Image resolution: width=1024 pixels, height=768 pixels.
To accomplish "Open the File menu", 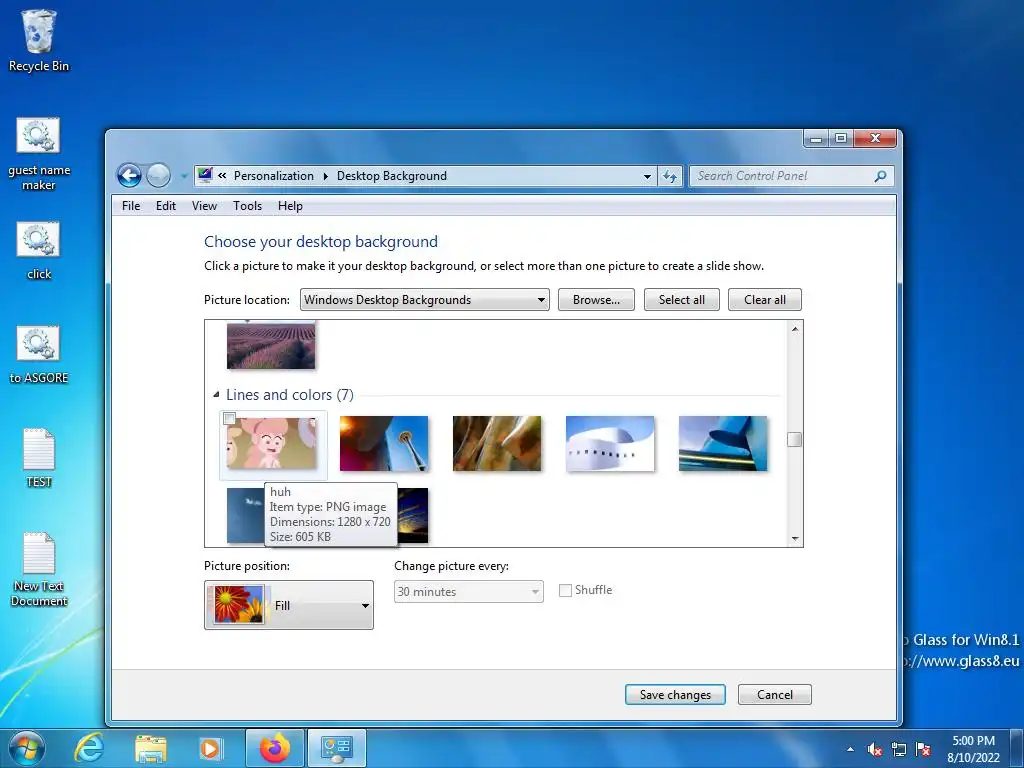I will click(x=131, y=206).
